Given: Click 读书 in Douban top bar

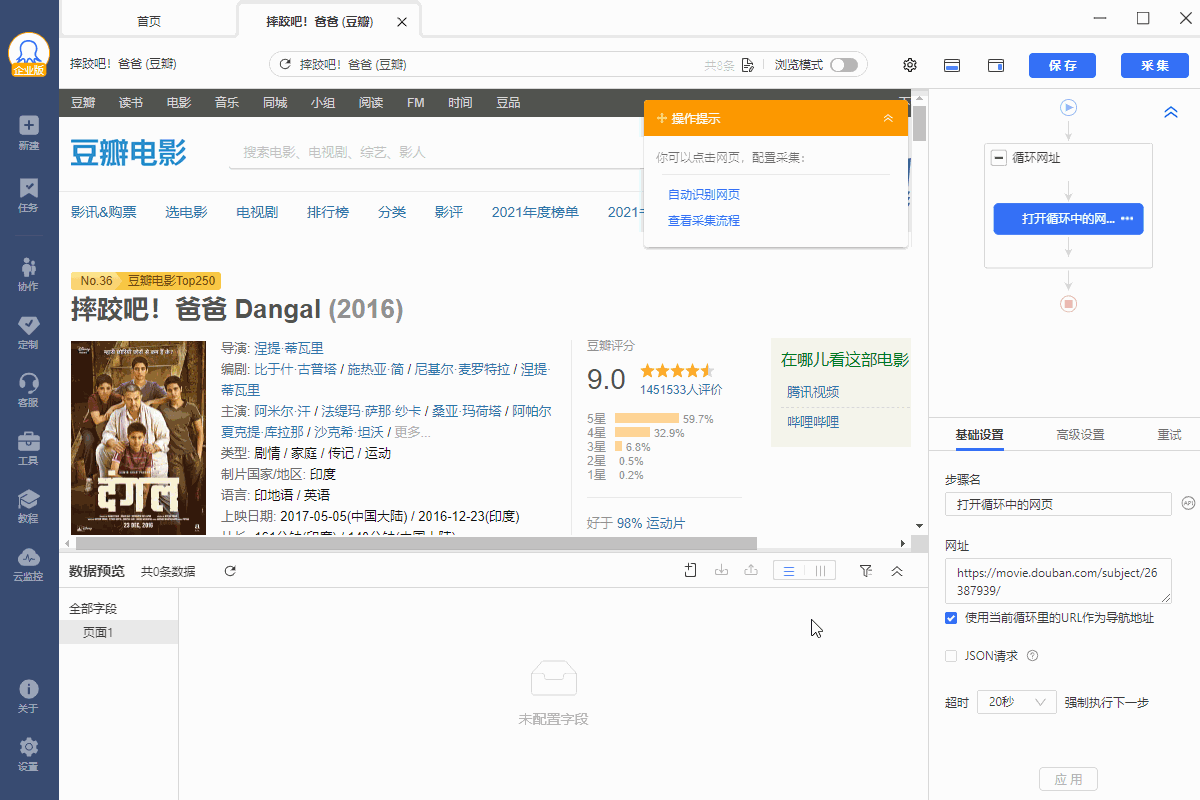Looking at the screenshot, I should [131, 102].
